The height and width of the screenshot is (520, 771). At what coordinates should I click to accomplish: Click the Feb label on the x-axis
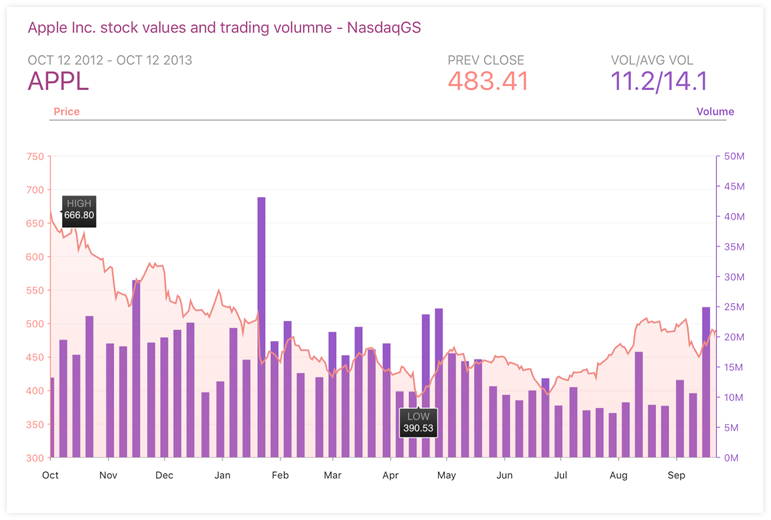(280, 475)
